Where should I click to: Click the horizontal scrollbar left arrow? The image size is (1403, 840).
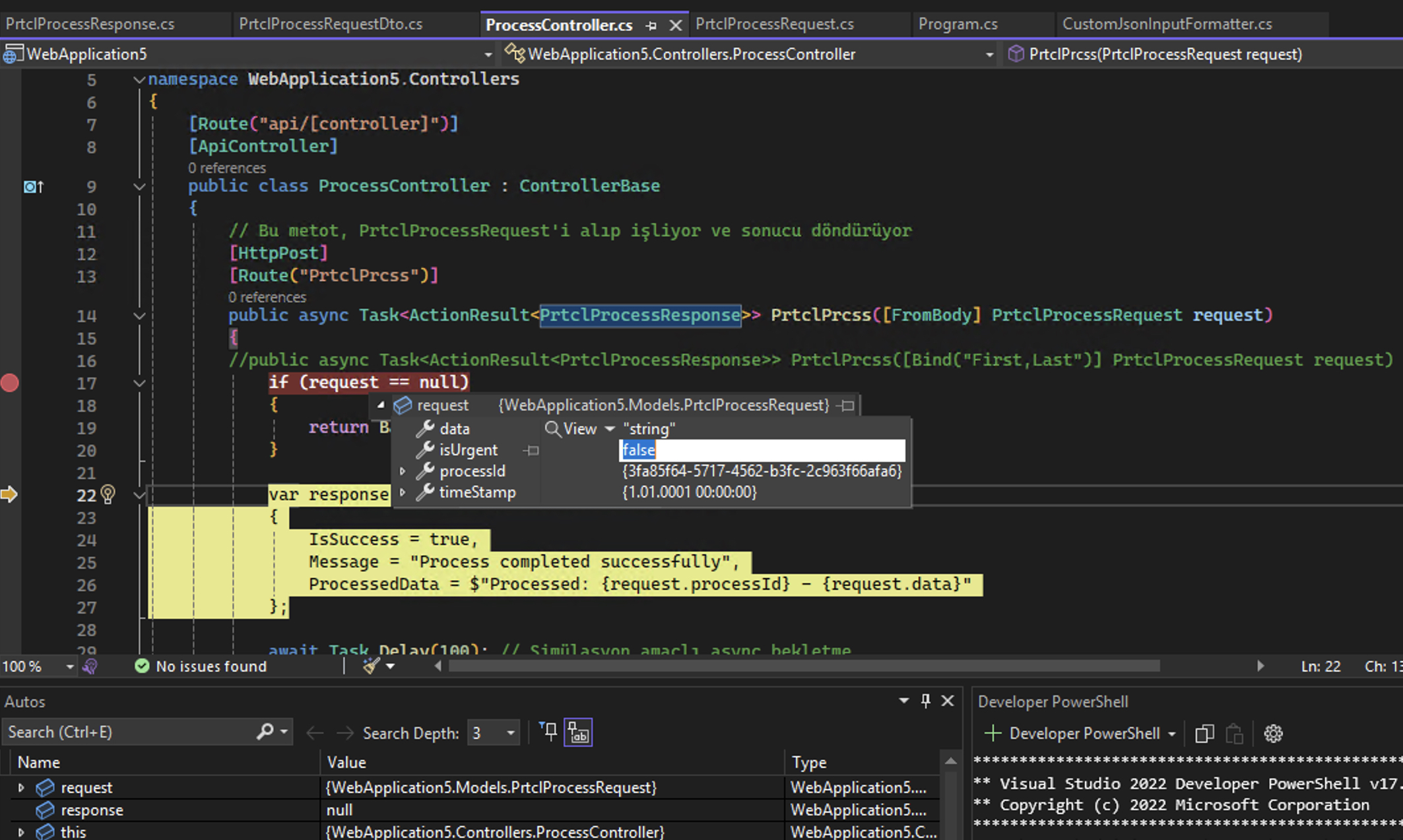[438, 666]
